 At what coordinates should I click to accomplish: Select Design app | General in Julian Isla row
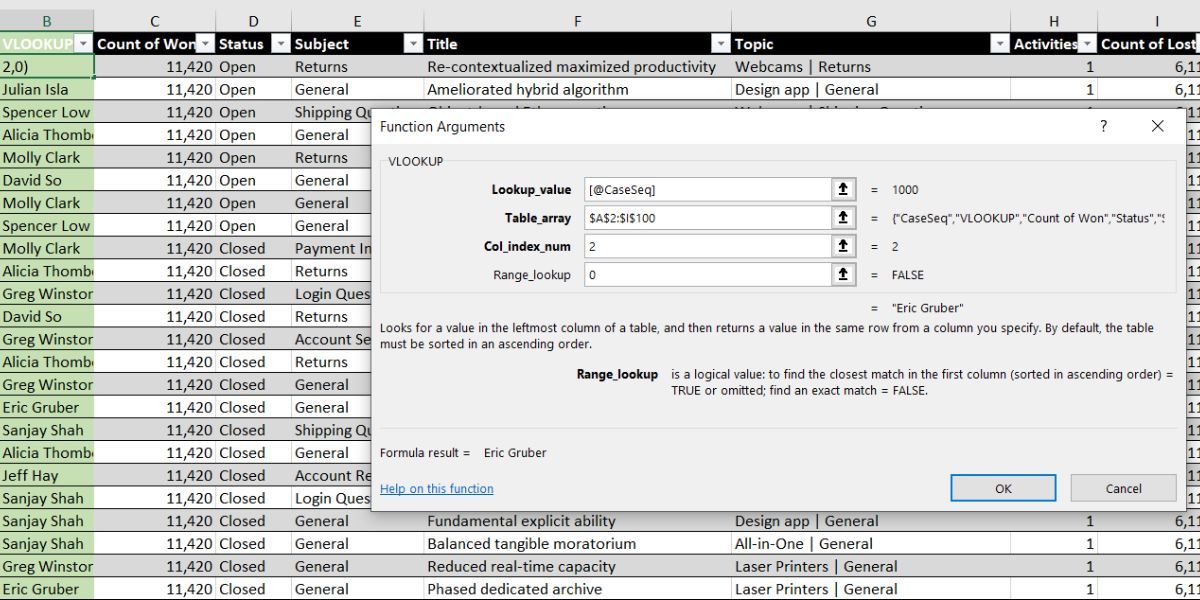[870, 89]
